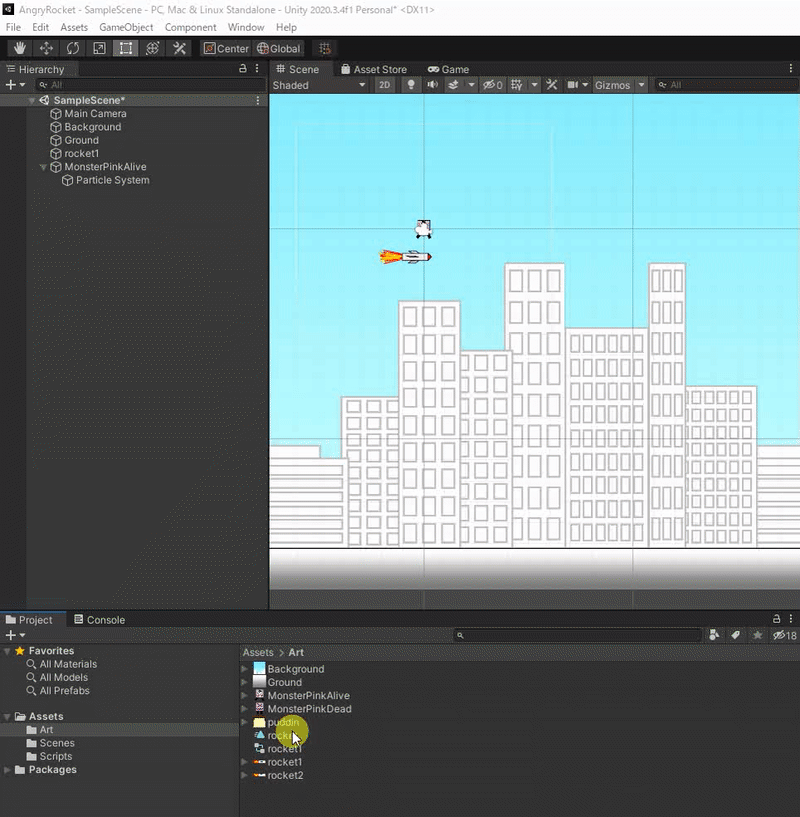Image resolution: width=800 pixels, height=817 pixels.
Task: Open the Shaded draw mode dropdown
Action: click(319, 85)
